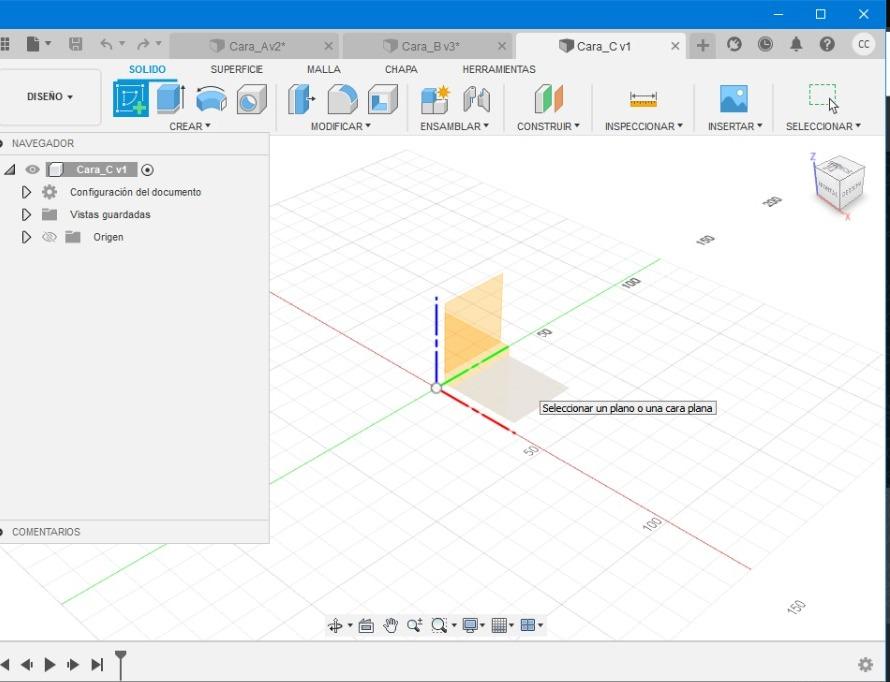The height and width of the screenshot is (682, 890).
Task: Activate the Measure inspect tool
Action: (643, 99)
